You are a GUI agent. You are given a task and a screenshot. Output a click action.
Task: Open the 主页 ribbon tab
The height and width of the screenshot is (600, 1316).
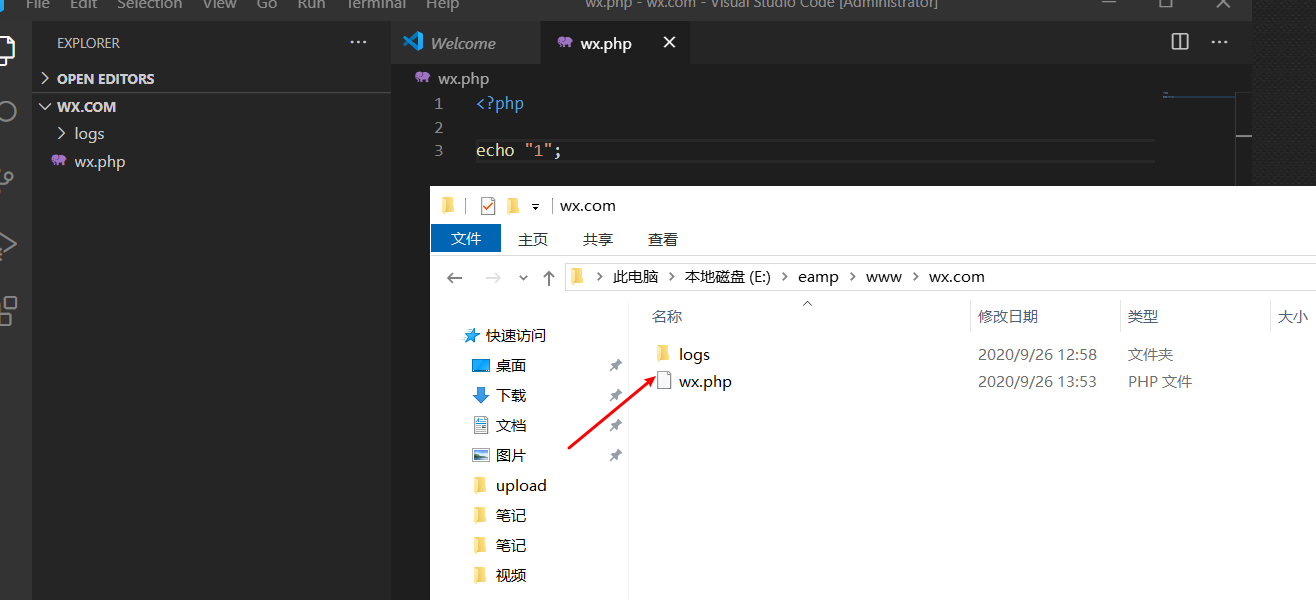pos(533,239)
